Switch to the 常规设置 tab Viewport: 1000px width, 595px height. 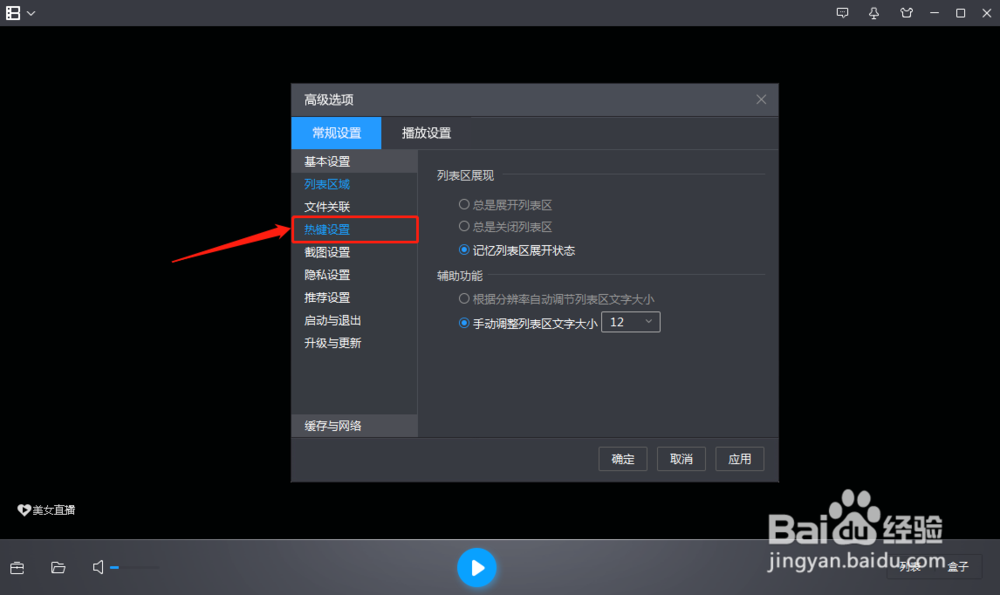pos(336,132)
